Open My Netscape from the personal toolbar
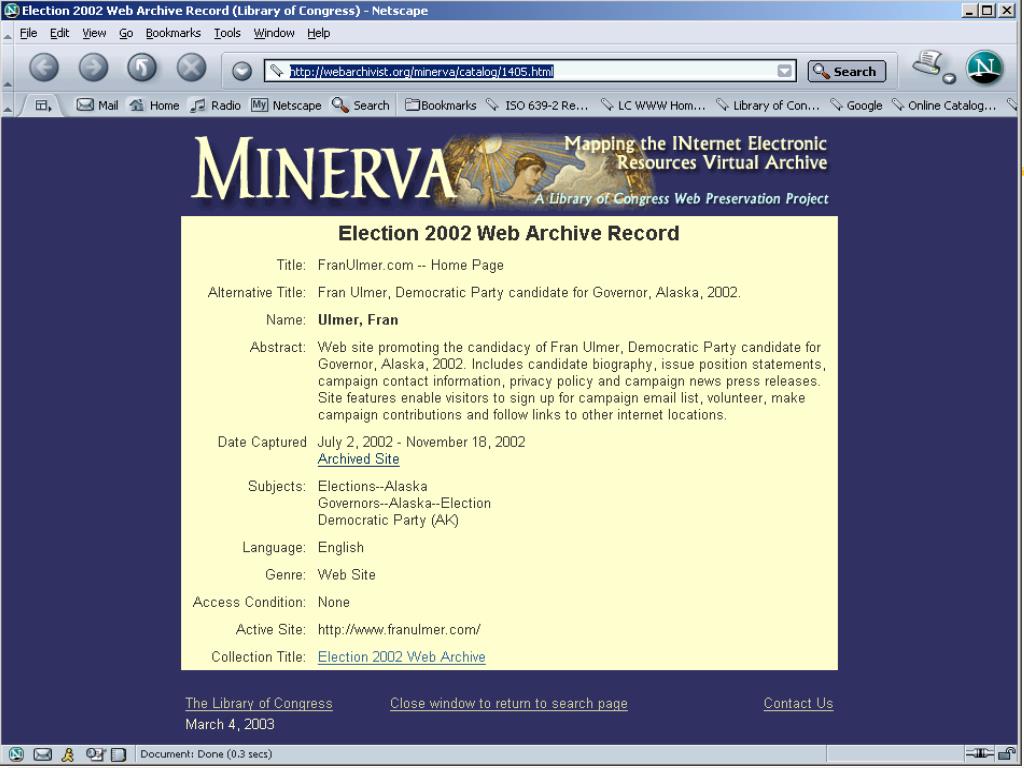 tap(286, 105)
